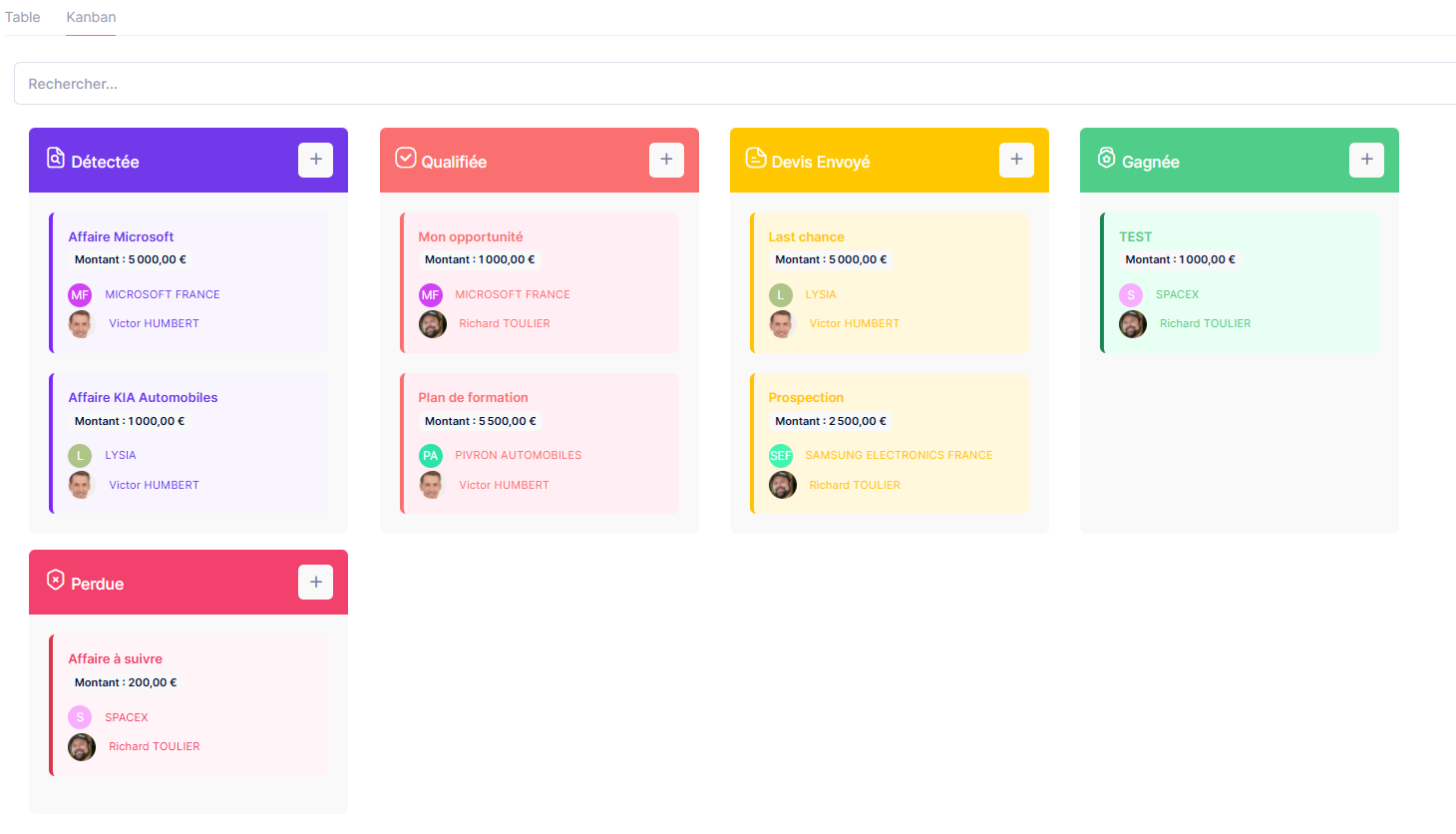This screenshot has width=1456, height=834.
Task: Click the Perdue shield icon
Action: click(56, 581)
